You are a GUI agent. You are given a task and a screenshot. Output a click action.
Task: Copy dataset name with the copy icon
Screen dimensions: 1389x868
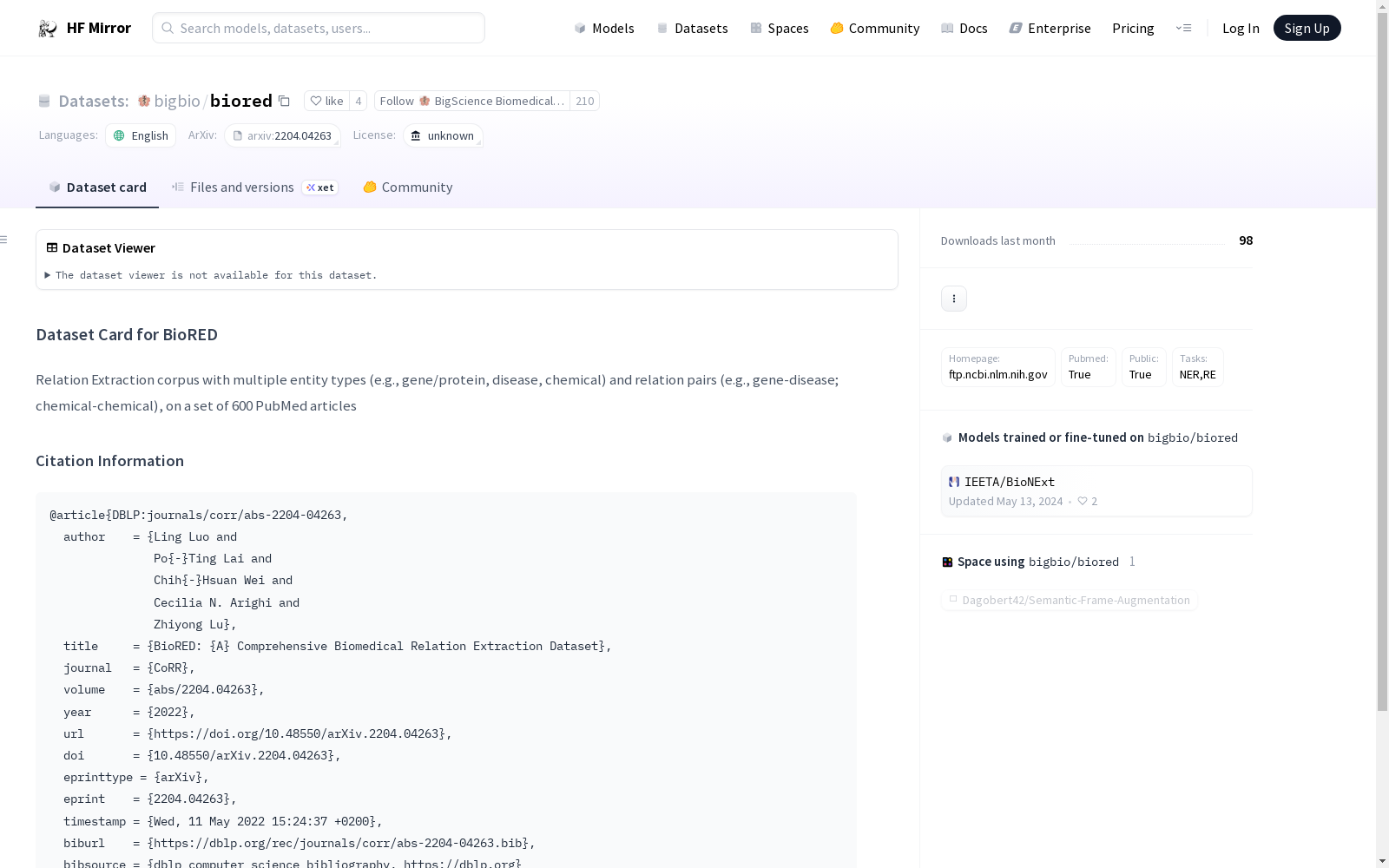click(x=284, y=101)
